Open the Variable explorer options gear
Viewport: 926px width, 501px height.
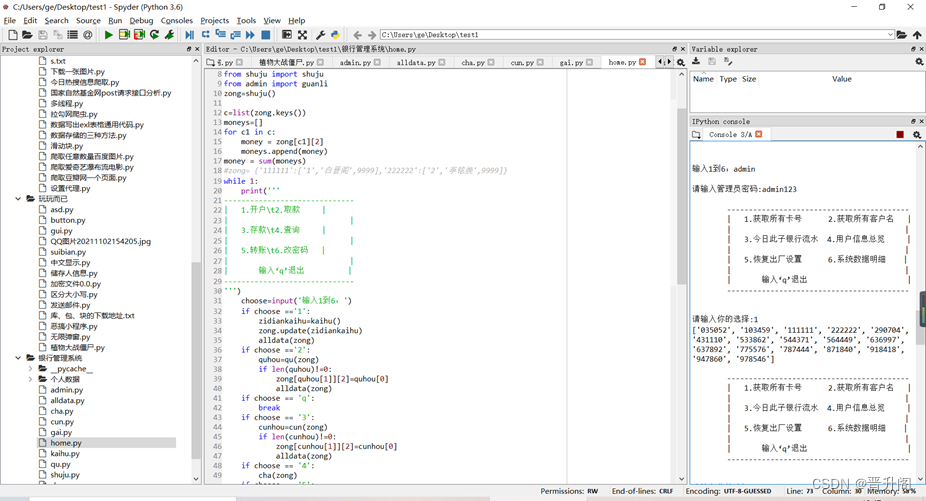point(919,61)
